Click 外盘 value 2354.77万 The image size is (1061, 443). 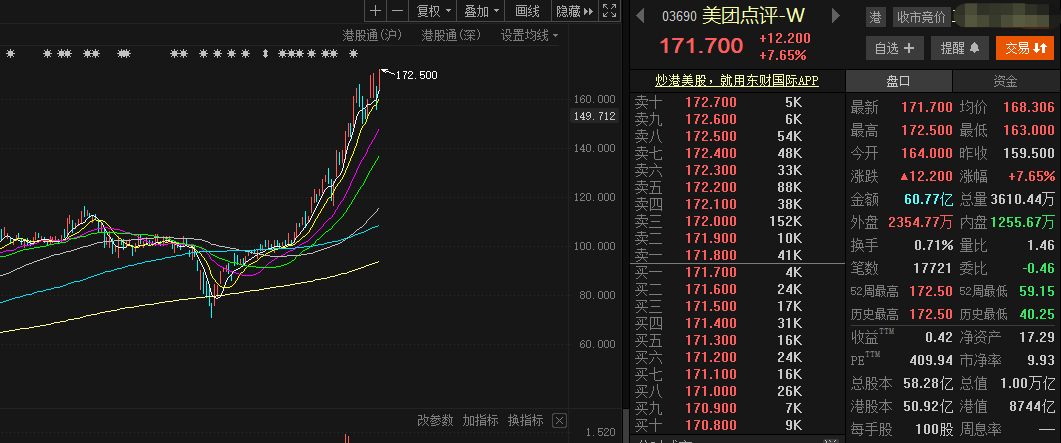[920, 222]
